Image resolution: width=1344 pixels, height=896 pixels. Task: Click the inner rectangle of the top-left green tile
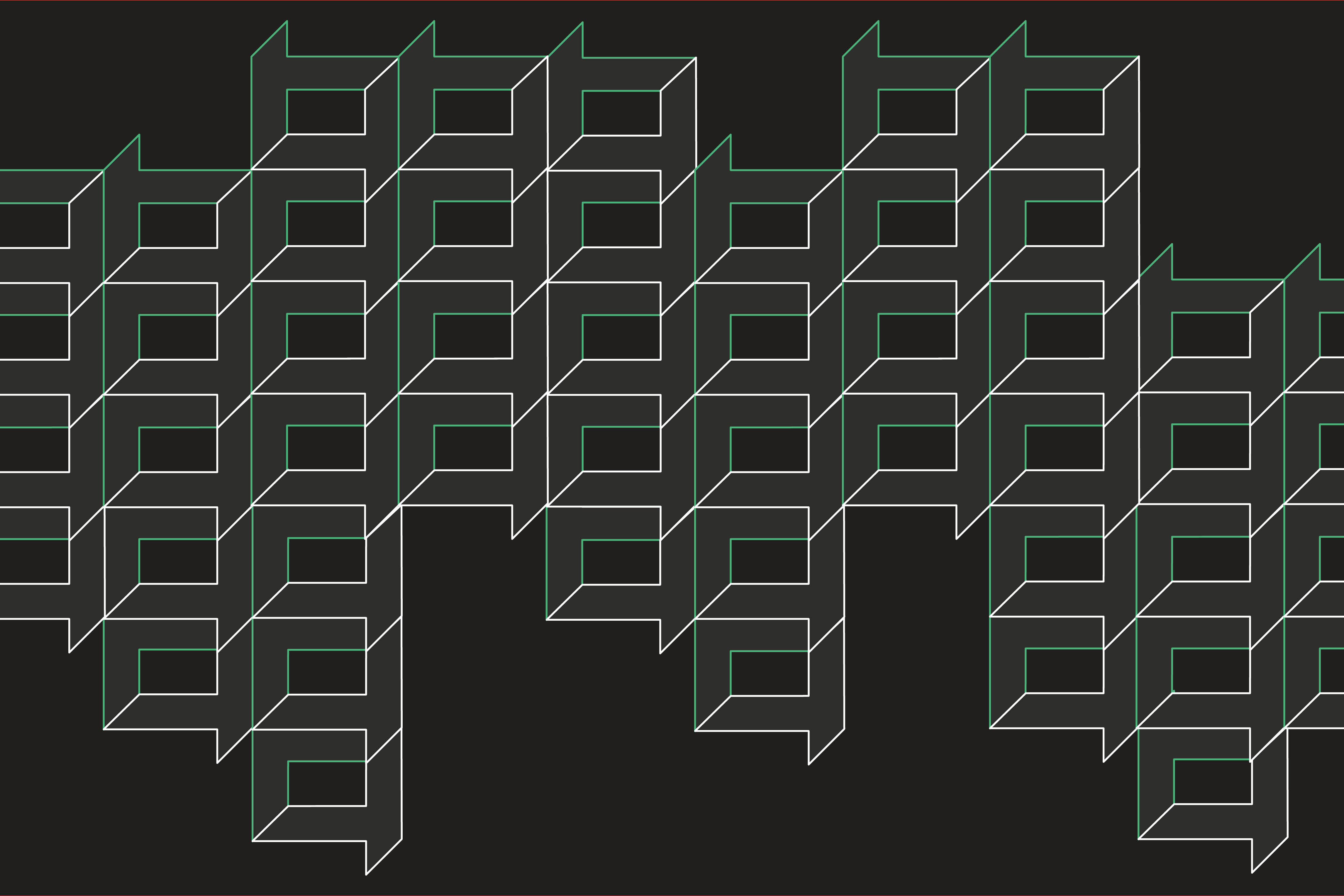326,112
